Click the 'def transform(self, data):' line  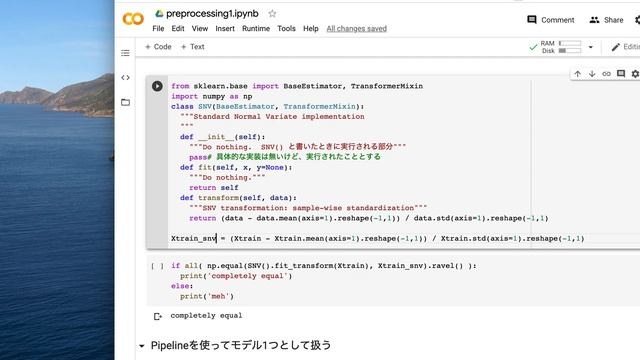click(x=238, y=198)
